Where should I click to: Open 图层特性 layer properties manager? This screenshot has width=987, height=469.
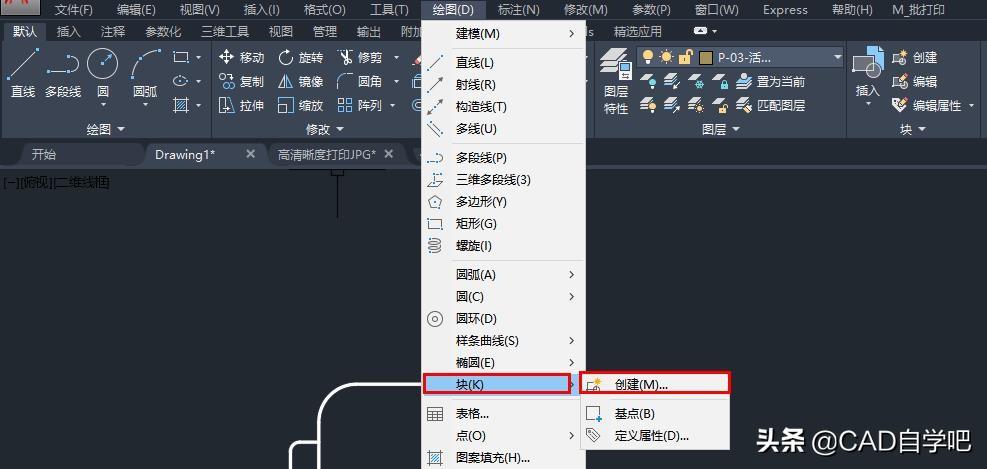[x=616, y=82]
